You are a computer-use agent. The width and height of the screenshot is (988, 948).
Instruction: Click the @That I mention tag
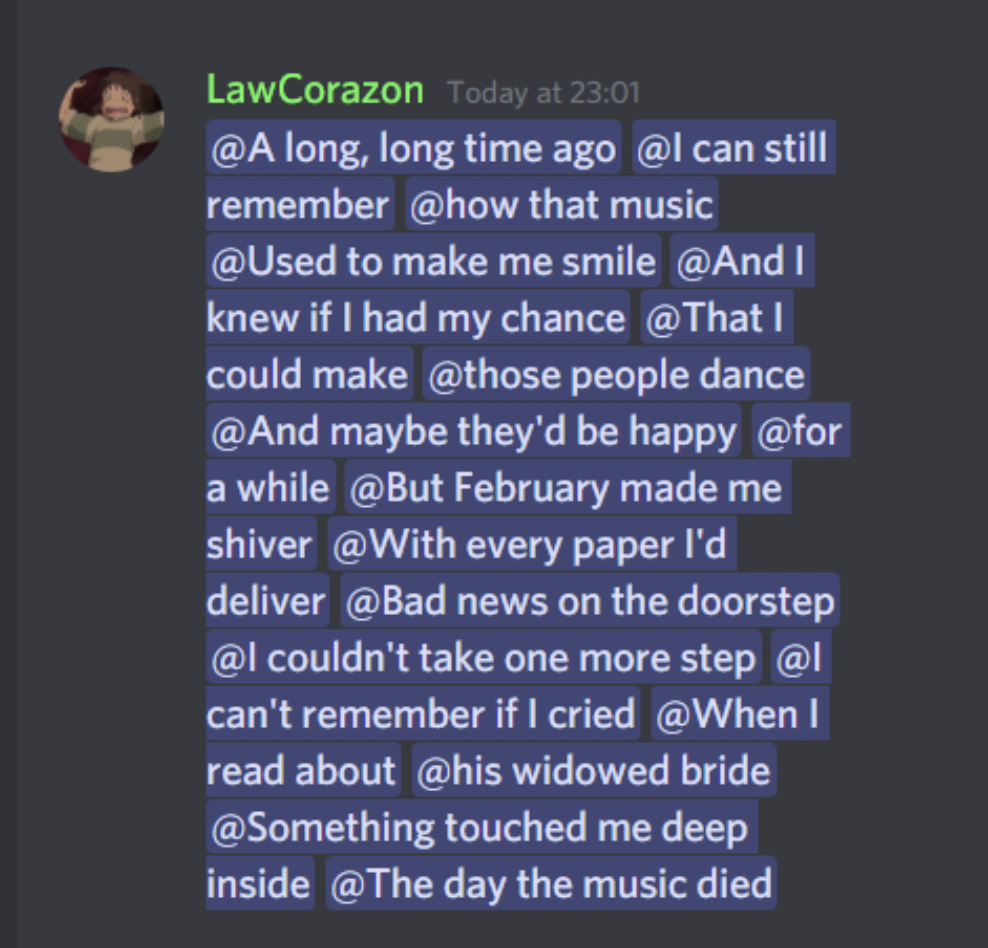pos(716,317)
